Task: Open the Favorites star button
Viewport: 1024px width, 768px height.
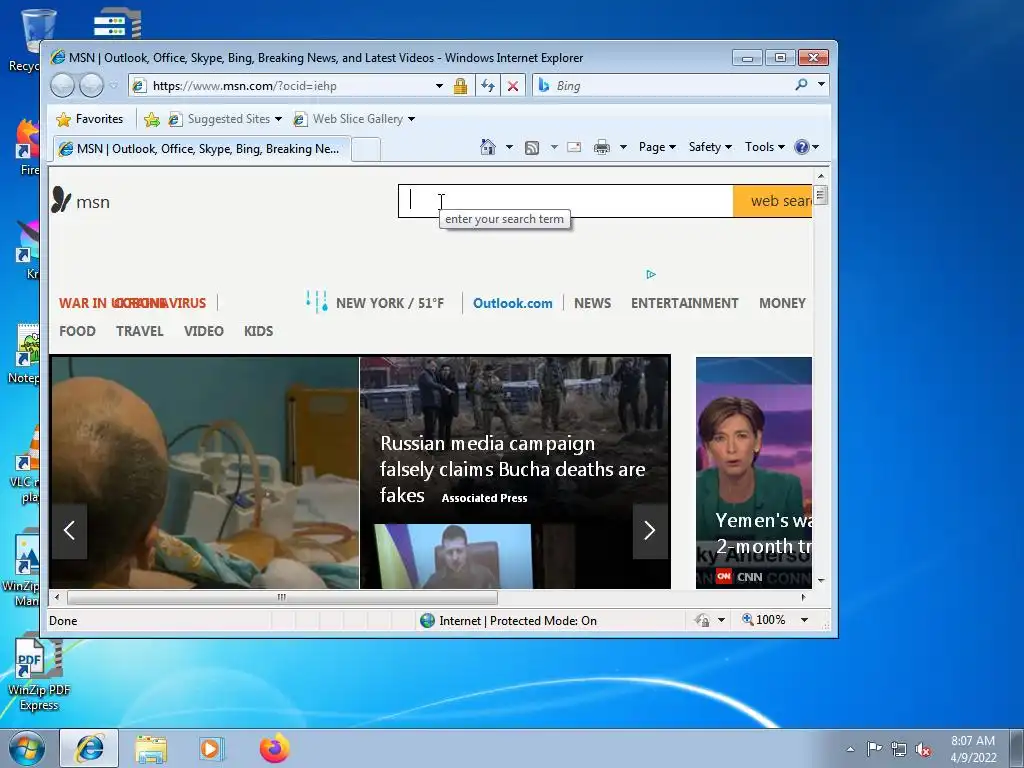Action: 90,119
